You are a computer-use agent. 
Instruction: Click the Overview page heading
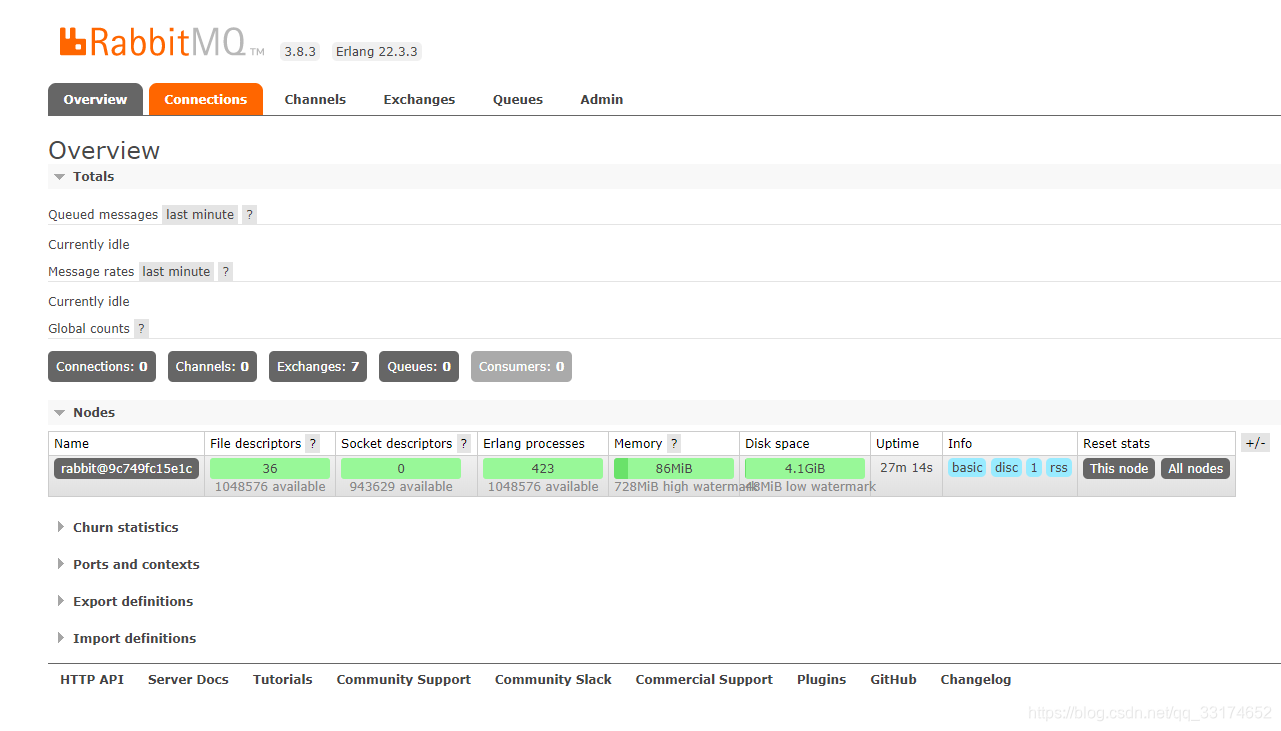click(x=104, y=150)
